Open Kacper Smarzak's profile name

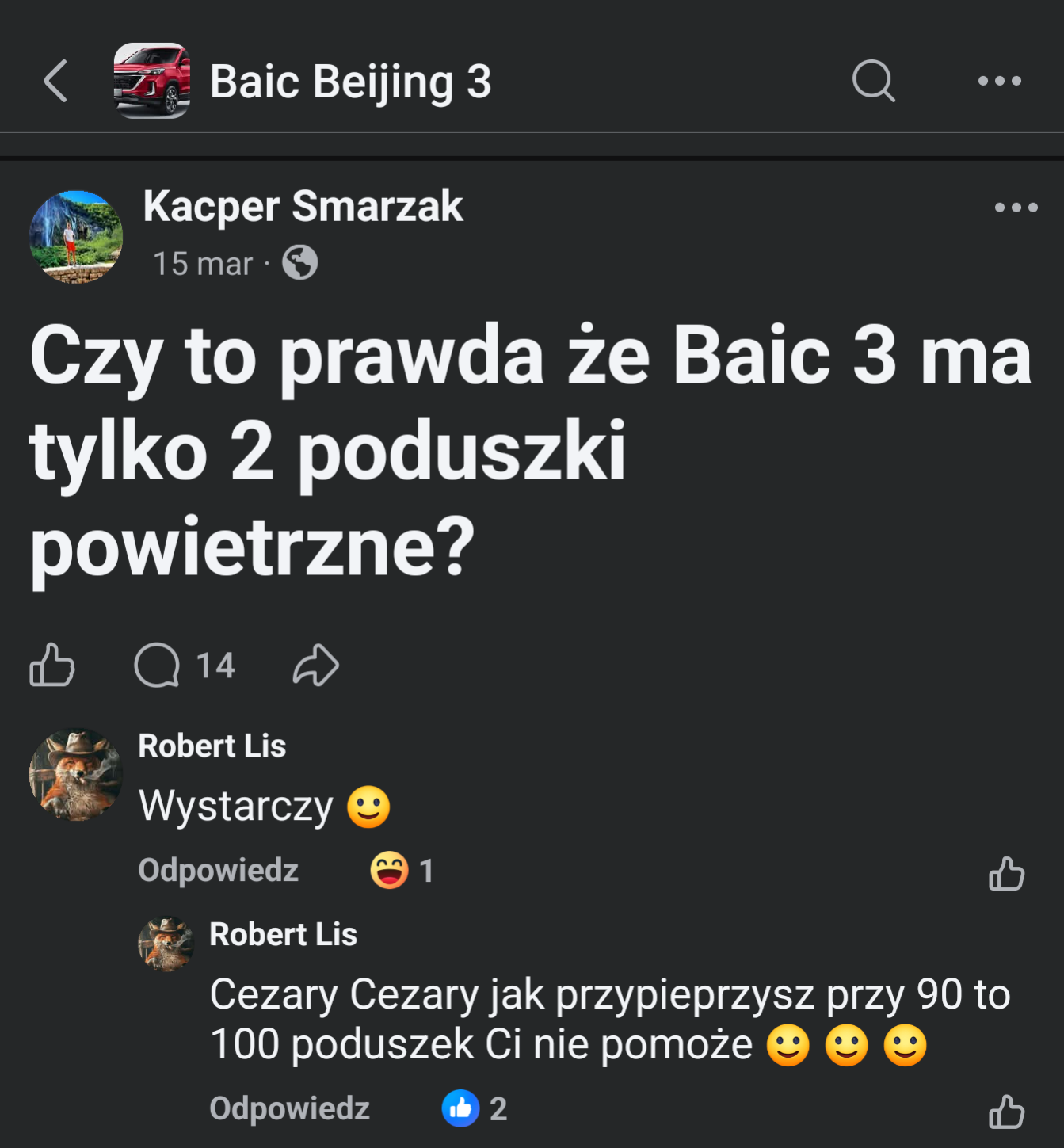pyautogui.click(x=303, y=206)
